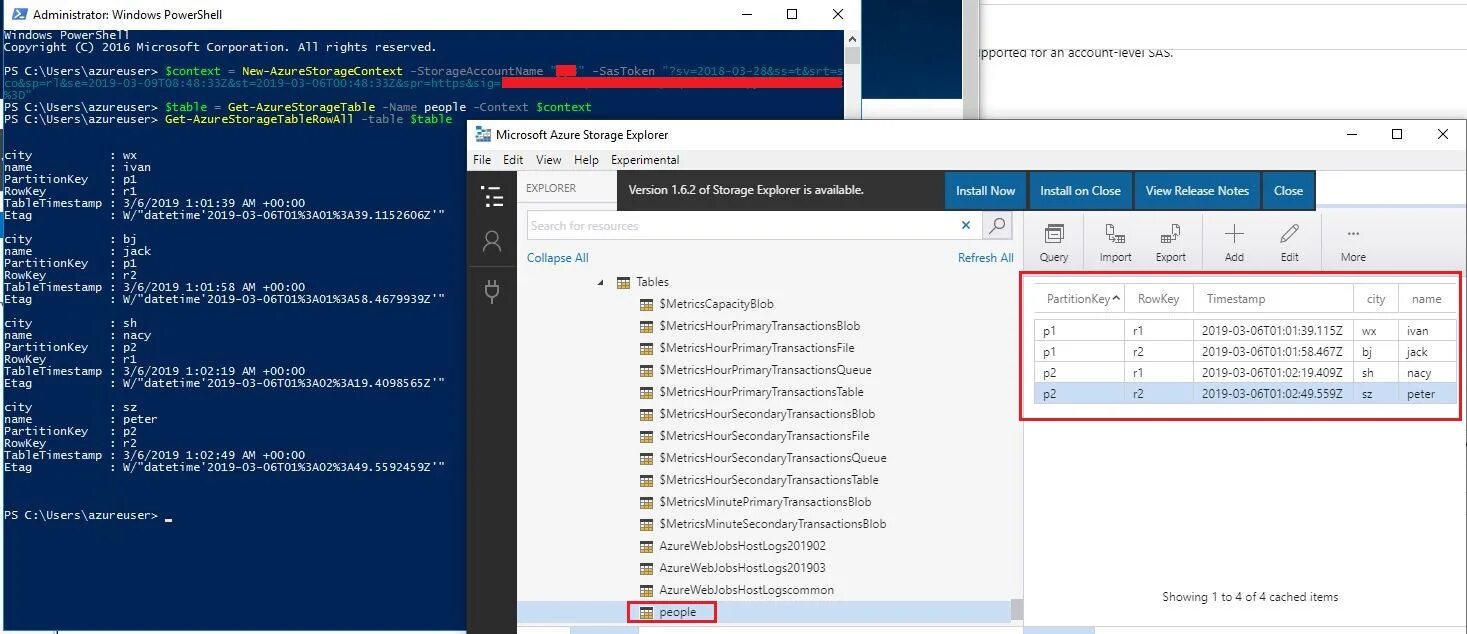Select $MetricsHourSecondaryTransactionsBlob table
This screenshot has height=634, width=1467.
coord(767,414)
